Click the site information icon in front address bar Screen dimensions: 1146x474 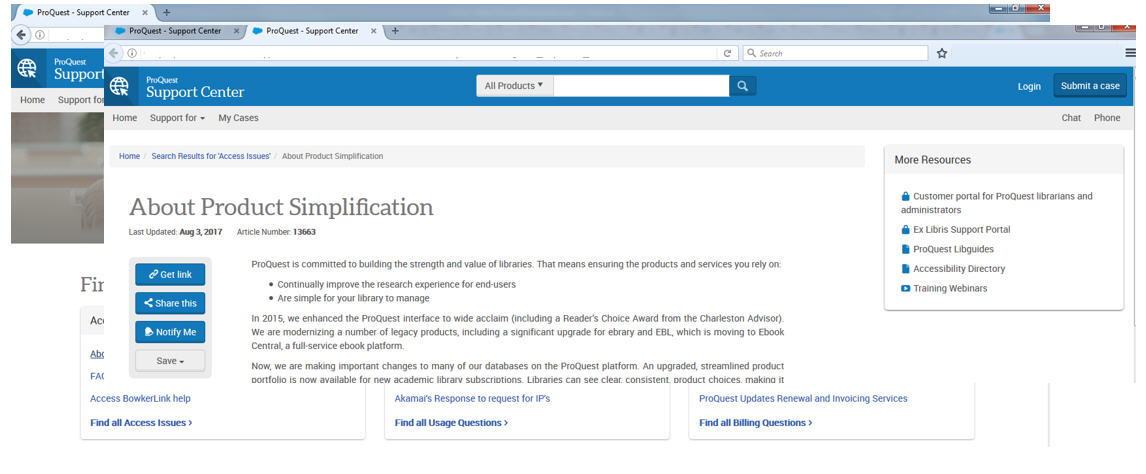(132, 53)
